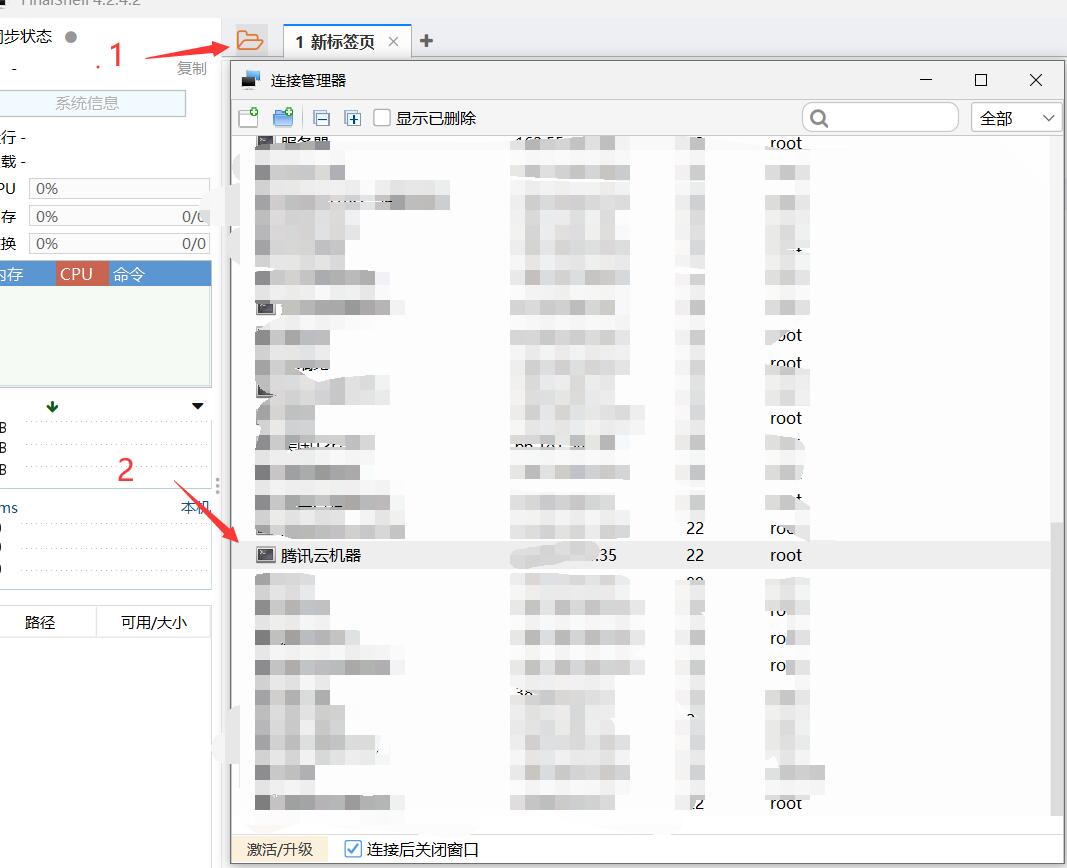The width and height of the screenshot is (1067, 868).
Task: Click the terminal icon beside 腾讯云机器
Action: 265,555
